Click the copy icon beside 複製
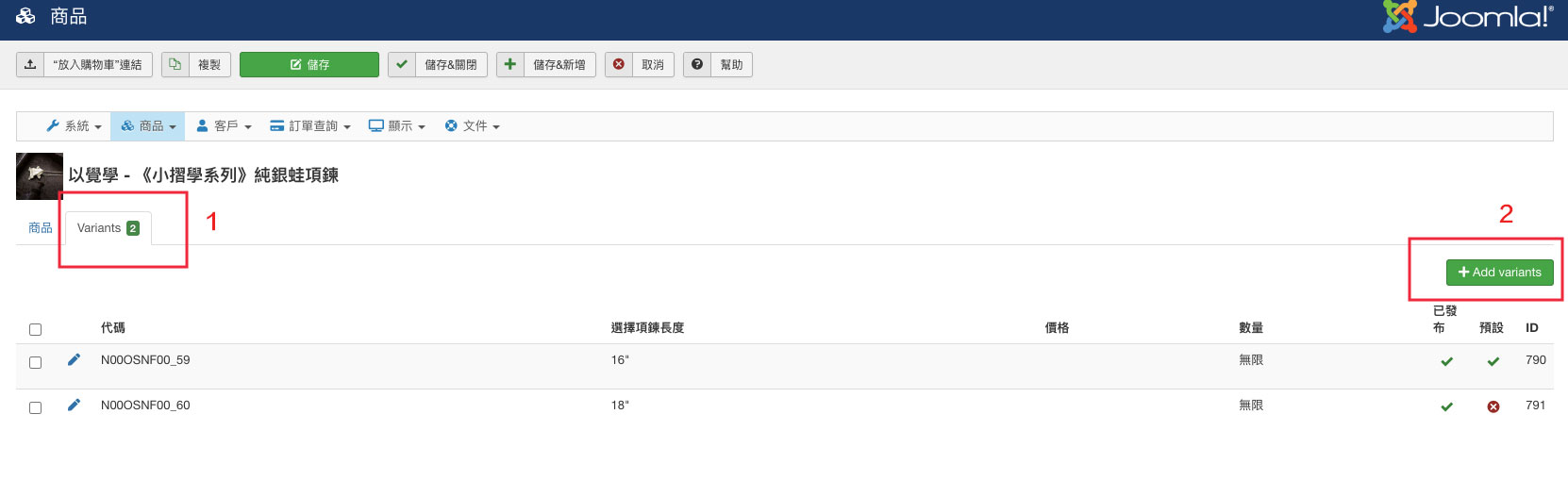The width and height of the screenshot is (1568, 497). coord(175,64)
